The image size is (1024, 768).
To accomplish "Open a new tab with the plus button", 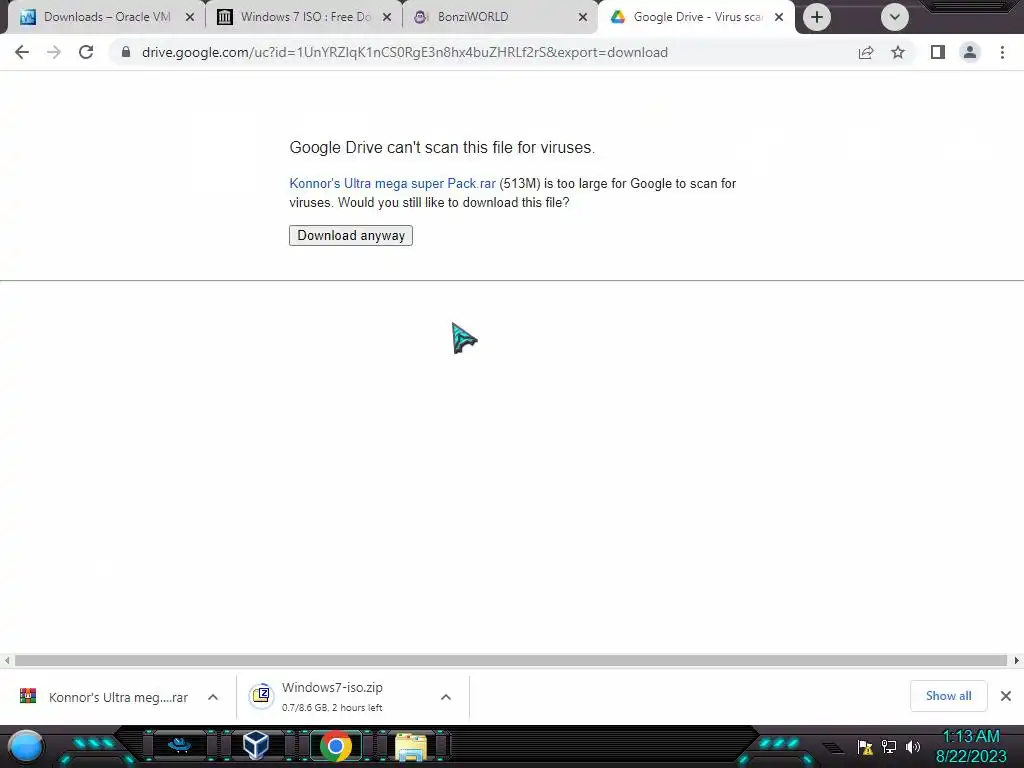I will click(x=816, y=17).
